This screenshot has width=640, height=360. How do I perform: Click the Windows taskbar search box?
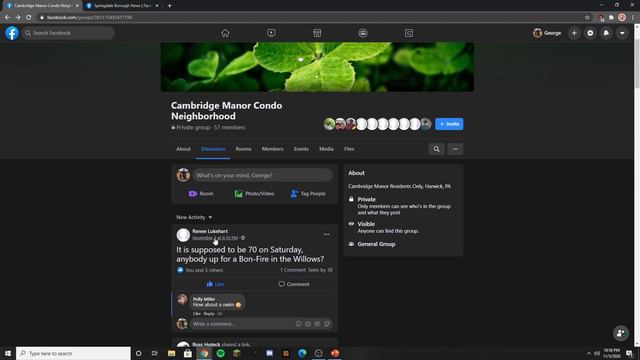click(73, 353)
